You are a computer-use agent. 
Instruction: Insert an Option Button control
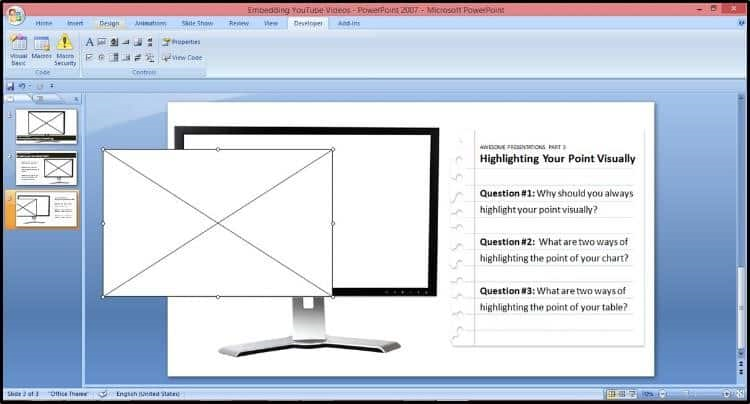point(101,57)
